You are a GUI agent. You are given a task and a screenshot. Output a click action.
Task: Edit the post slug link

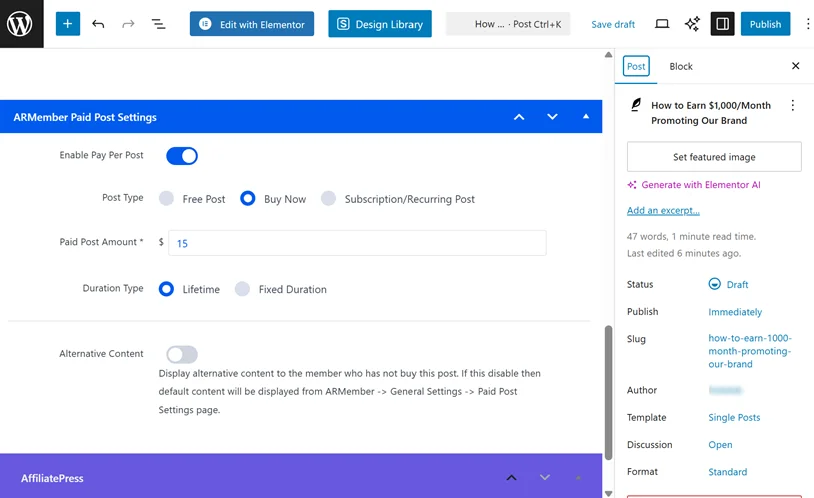click(750, 351)
